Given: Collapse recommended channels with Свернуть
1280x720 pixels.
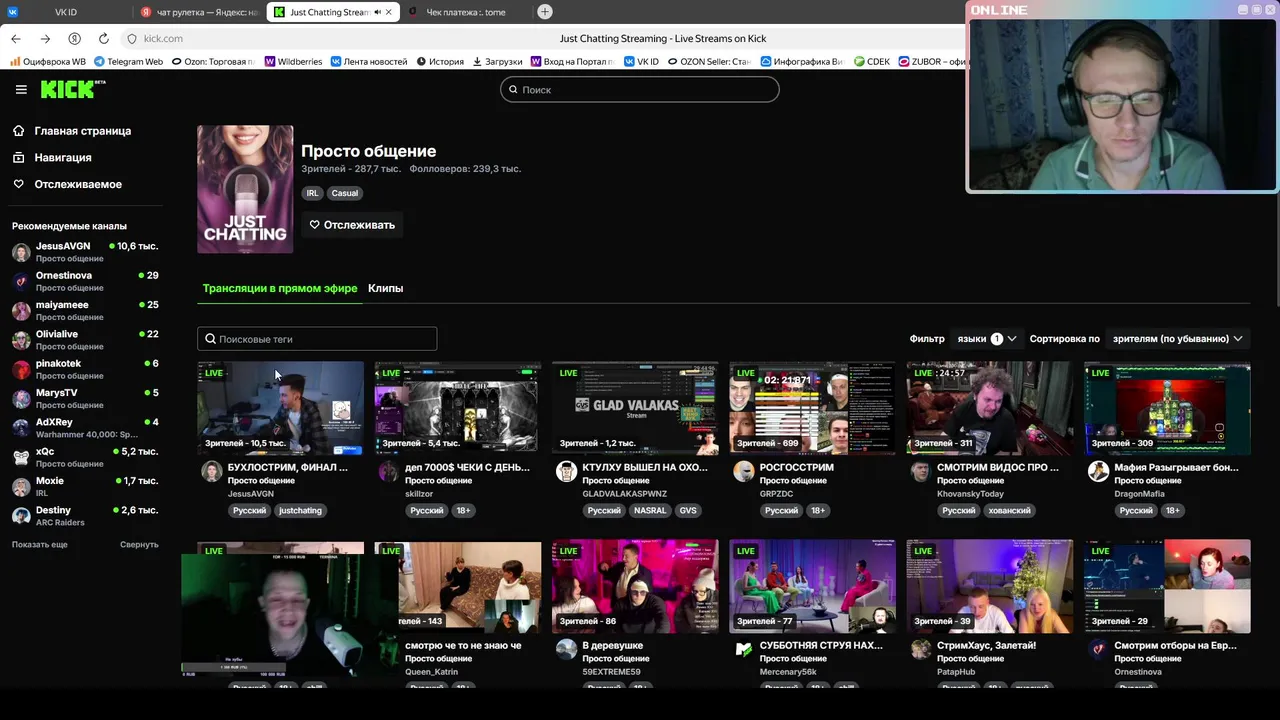Looking at the screenshot, I should point(139,545).
